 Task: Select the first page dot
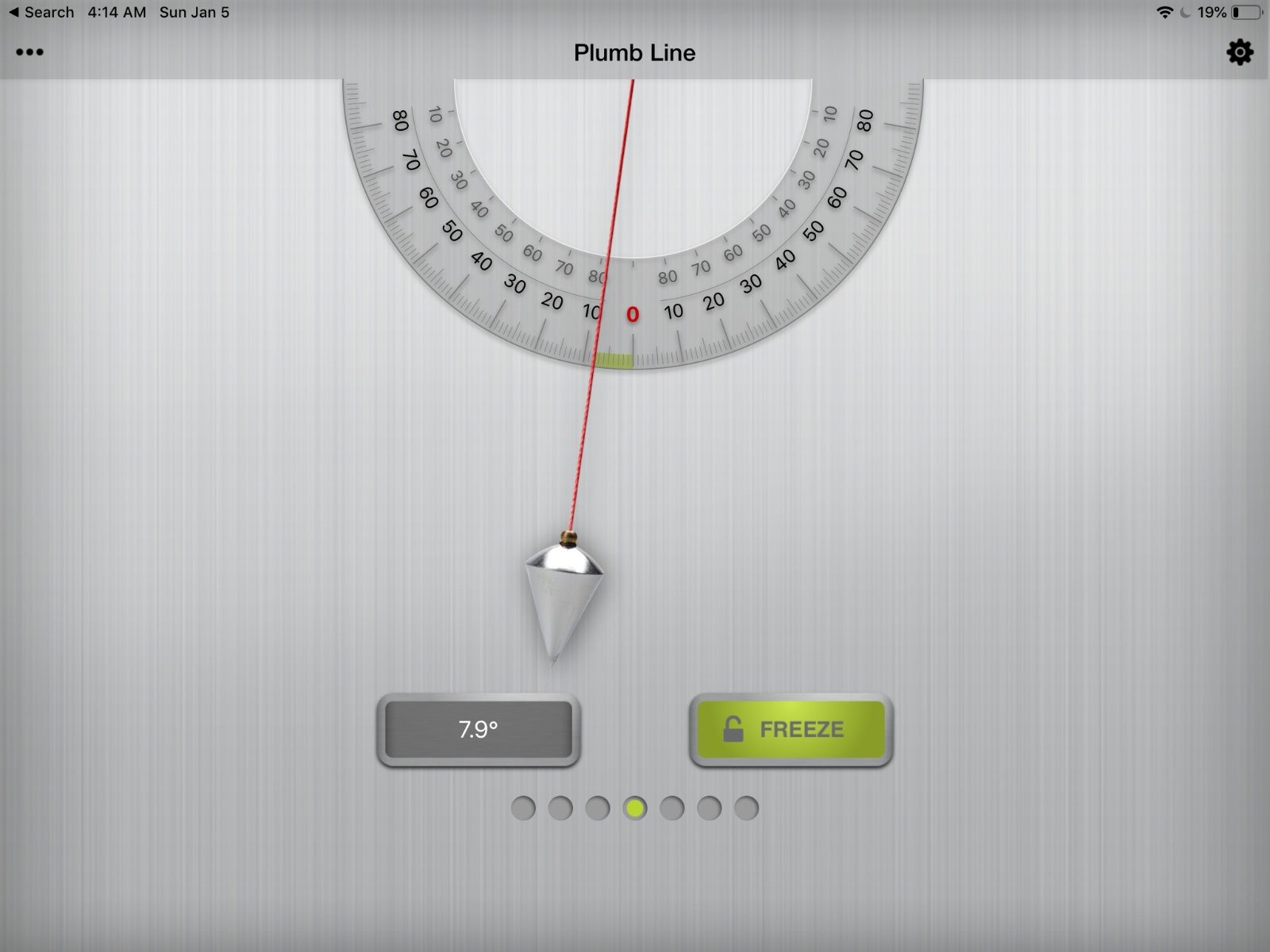(x=523, y=808)
